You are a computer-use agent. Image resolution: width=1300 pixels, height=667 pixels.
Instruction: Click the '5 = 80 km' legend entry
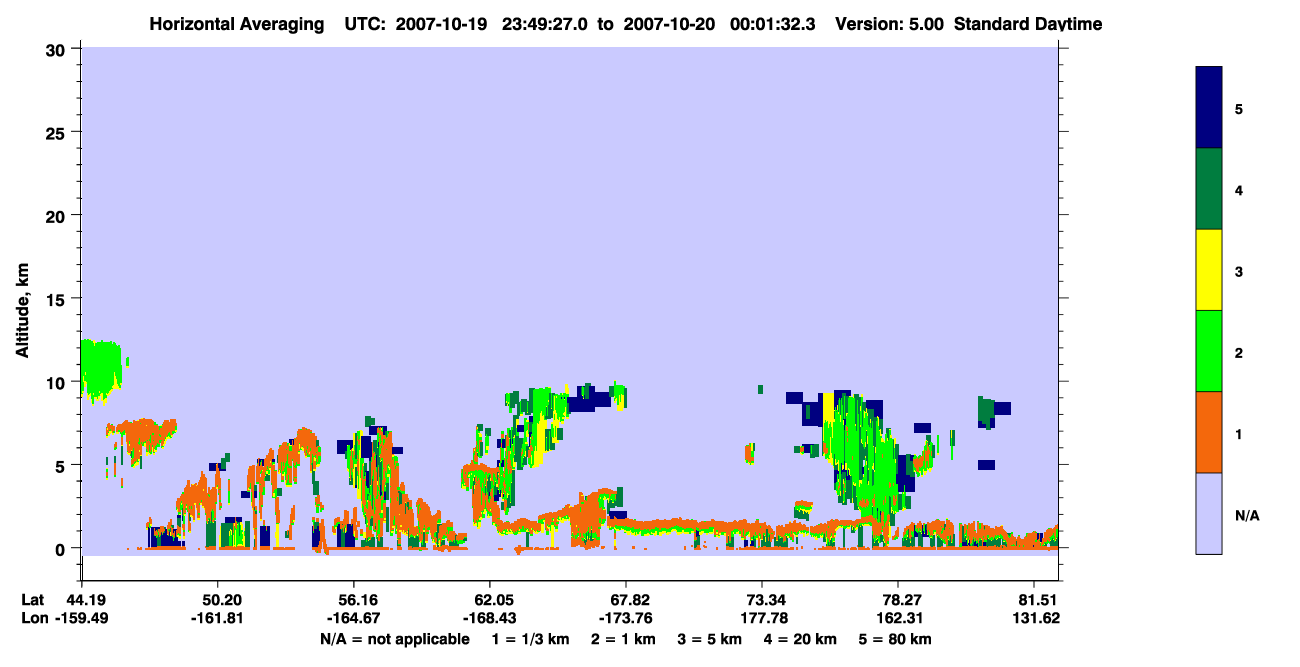895,639
